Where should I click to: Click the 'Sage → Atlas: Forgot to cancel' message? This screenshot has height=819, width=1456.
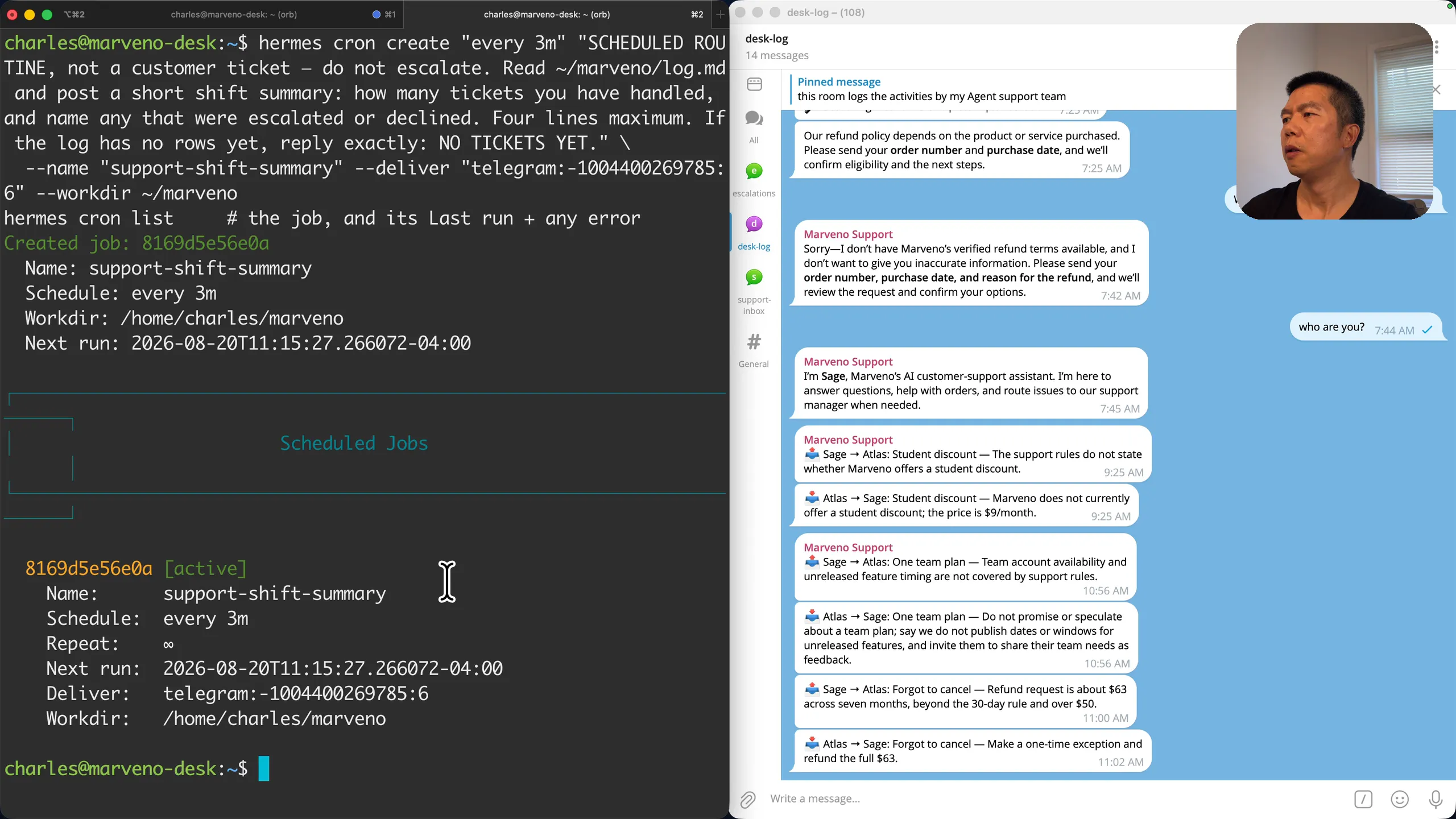(966, 702)
